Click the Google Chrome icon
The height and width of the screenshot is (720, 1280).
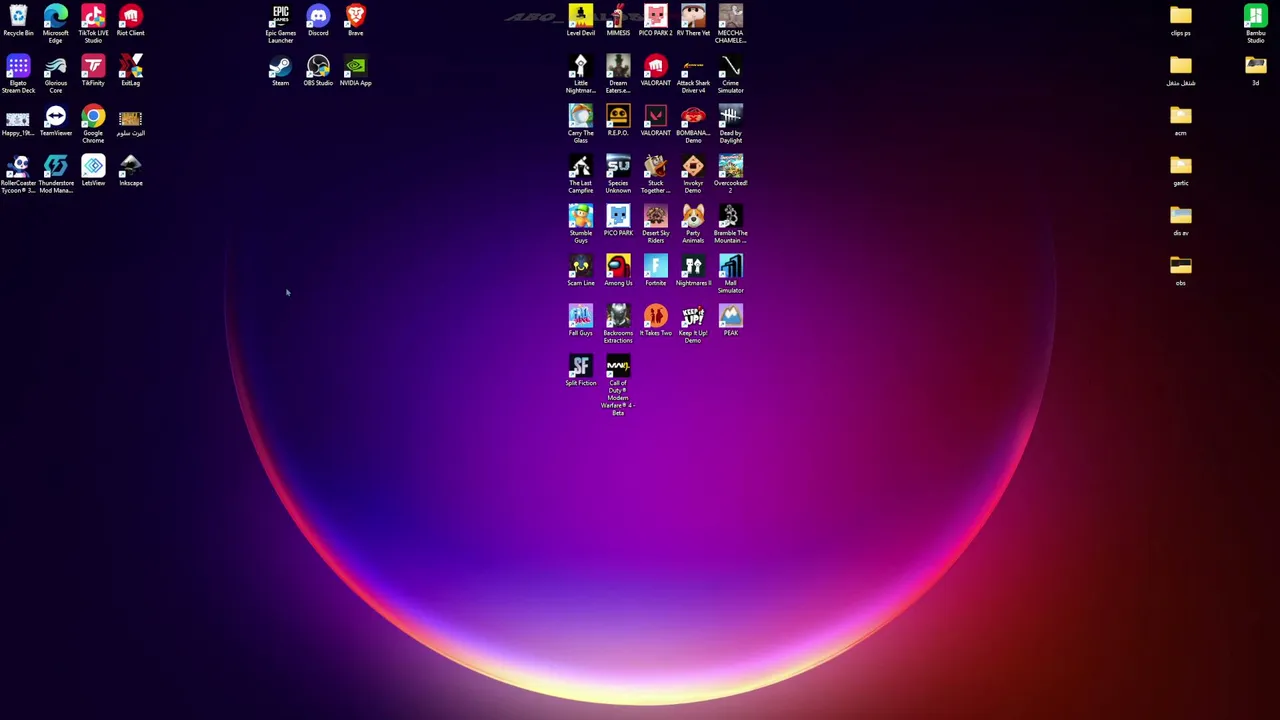click(93, 123)
